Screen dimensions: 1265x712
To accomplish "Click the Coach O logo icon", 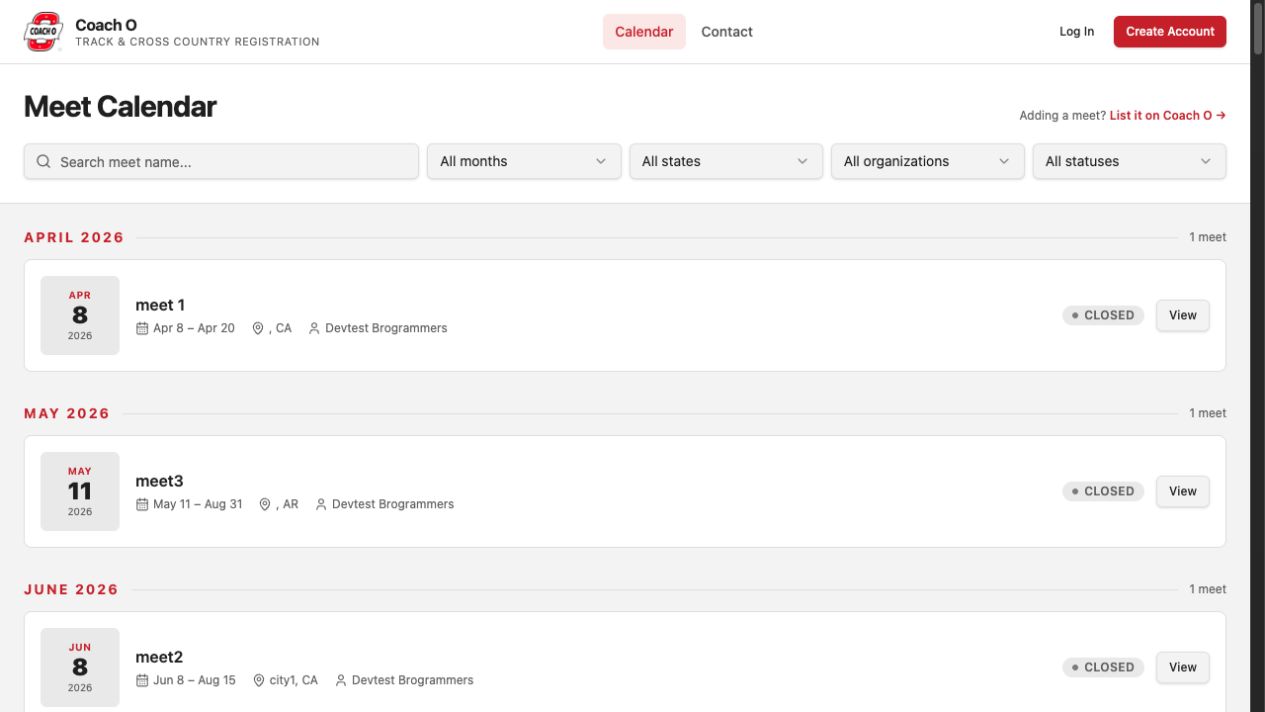I will point(43,32).
